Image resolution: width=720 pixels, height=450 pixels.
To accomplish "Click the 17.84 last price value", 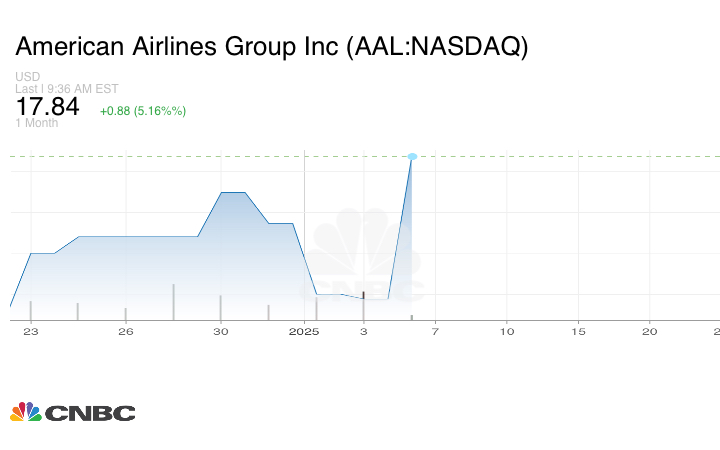I will (47, 106).
